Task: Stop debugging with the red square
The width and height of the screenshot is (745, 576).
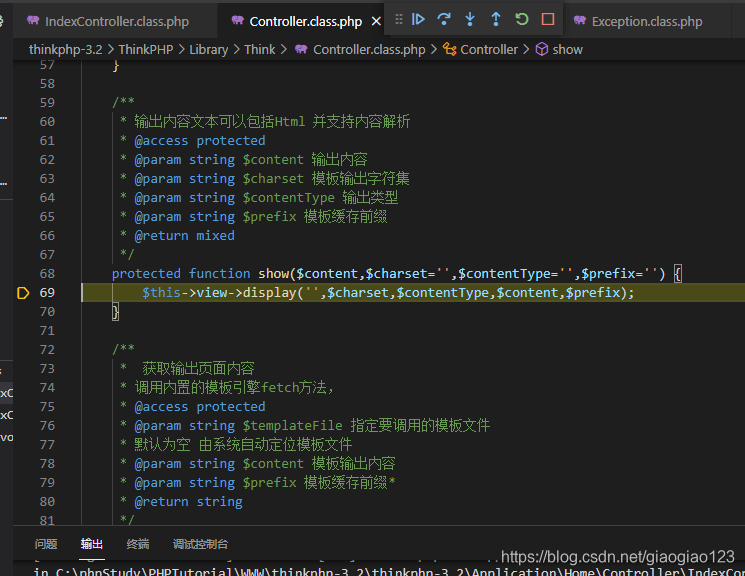Action: tap(548, 19)
